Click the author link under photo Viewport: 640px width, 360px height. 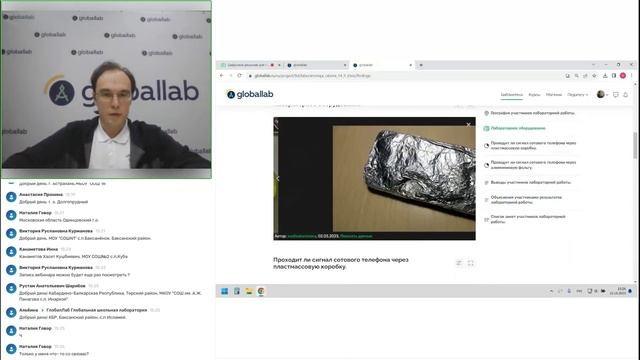302,236
